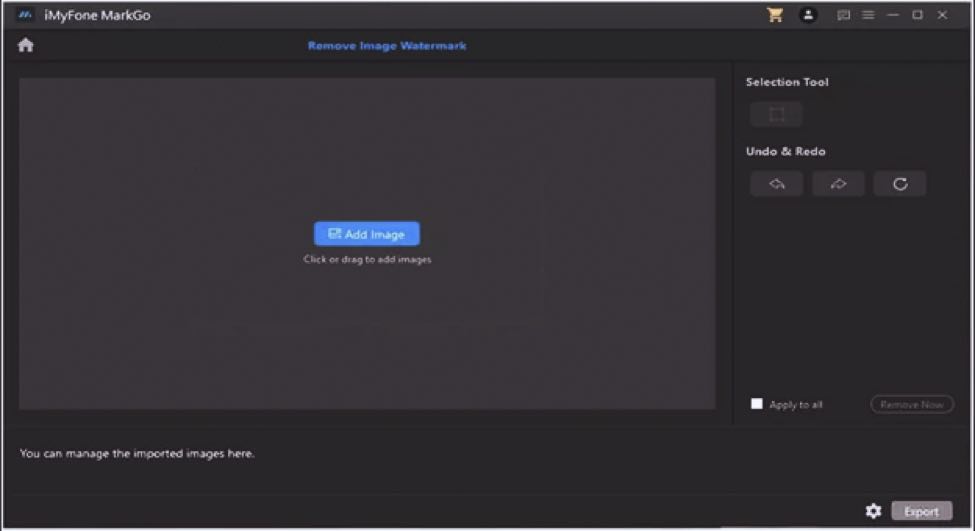
Task: Open the shopping cart purchase icon
Action: point(775,15)
